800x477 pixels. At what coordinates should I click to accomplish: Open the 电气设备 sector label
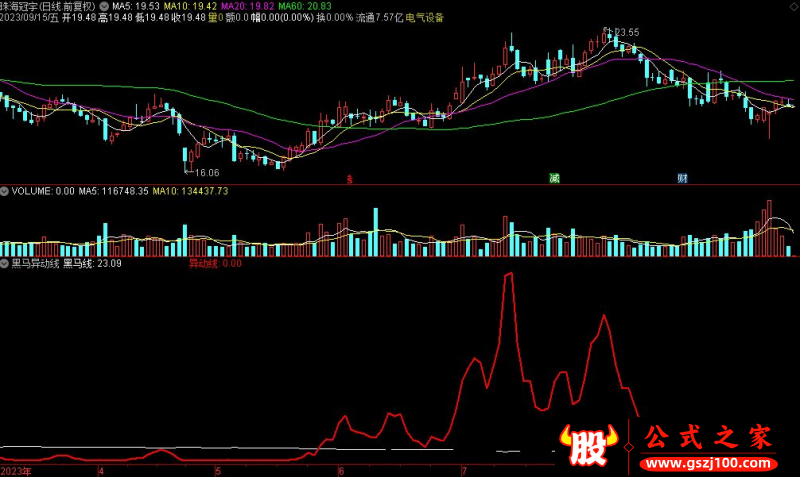click(424, 18)
